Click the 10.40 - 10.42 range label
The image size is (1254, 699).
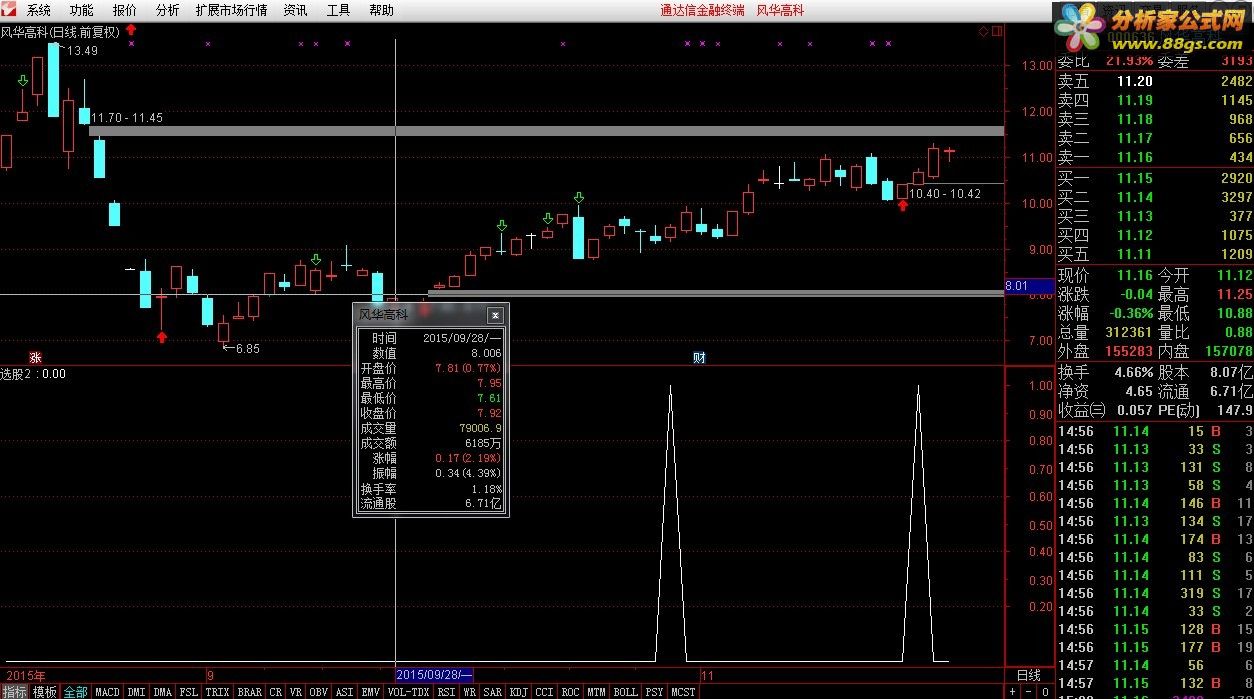945,194
